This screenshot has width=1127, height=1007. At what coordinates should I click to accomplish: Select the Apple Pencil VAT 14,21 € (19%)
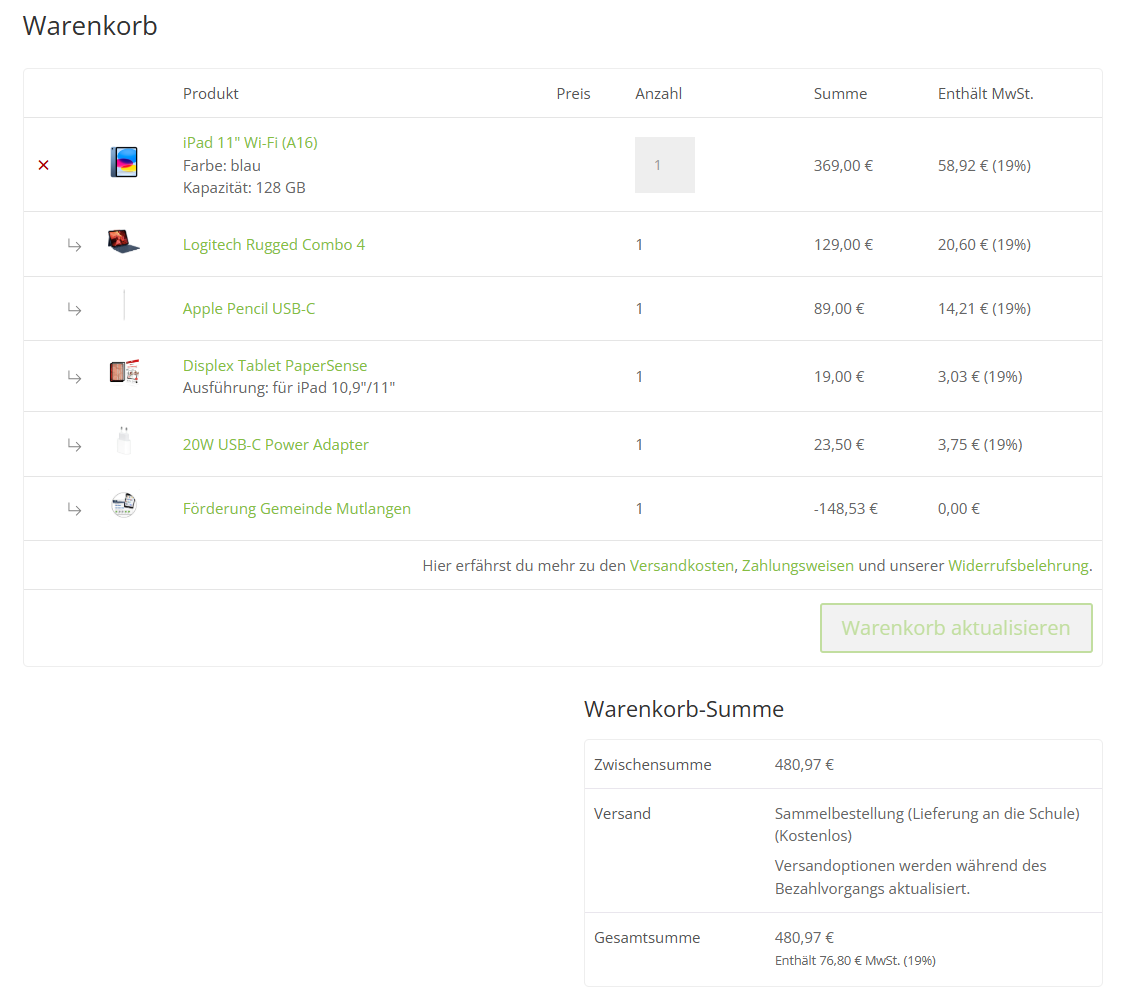point(984,308)
